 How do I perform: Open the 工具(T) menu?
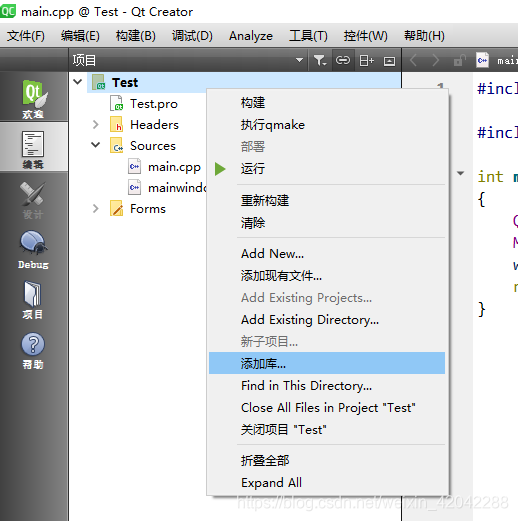(x=308, y=36)
